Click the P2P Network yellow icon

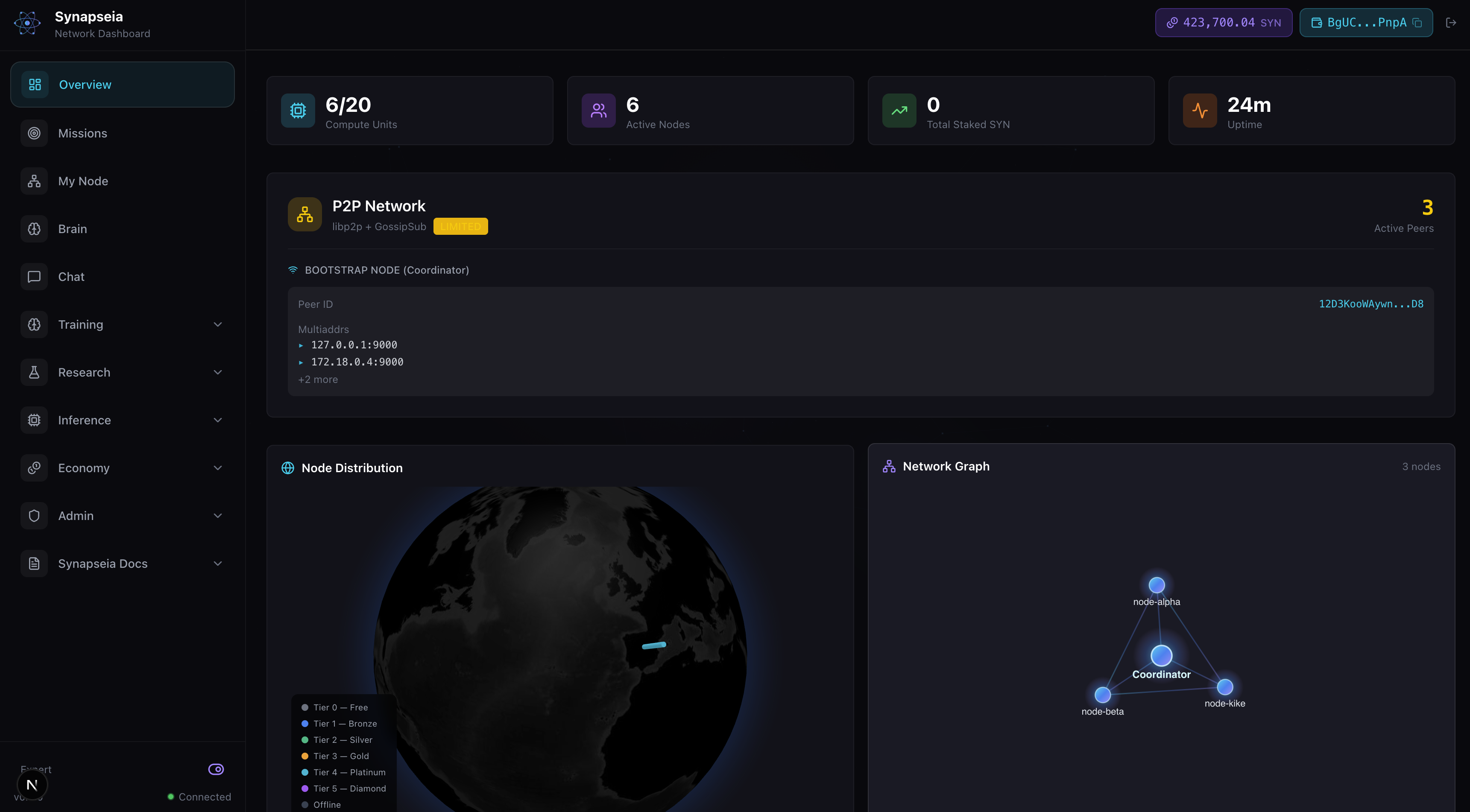[x=305, y=215]
